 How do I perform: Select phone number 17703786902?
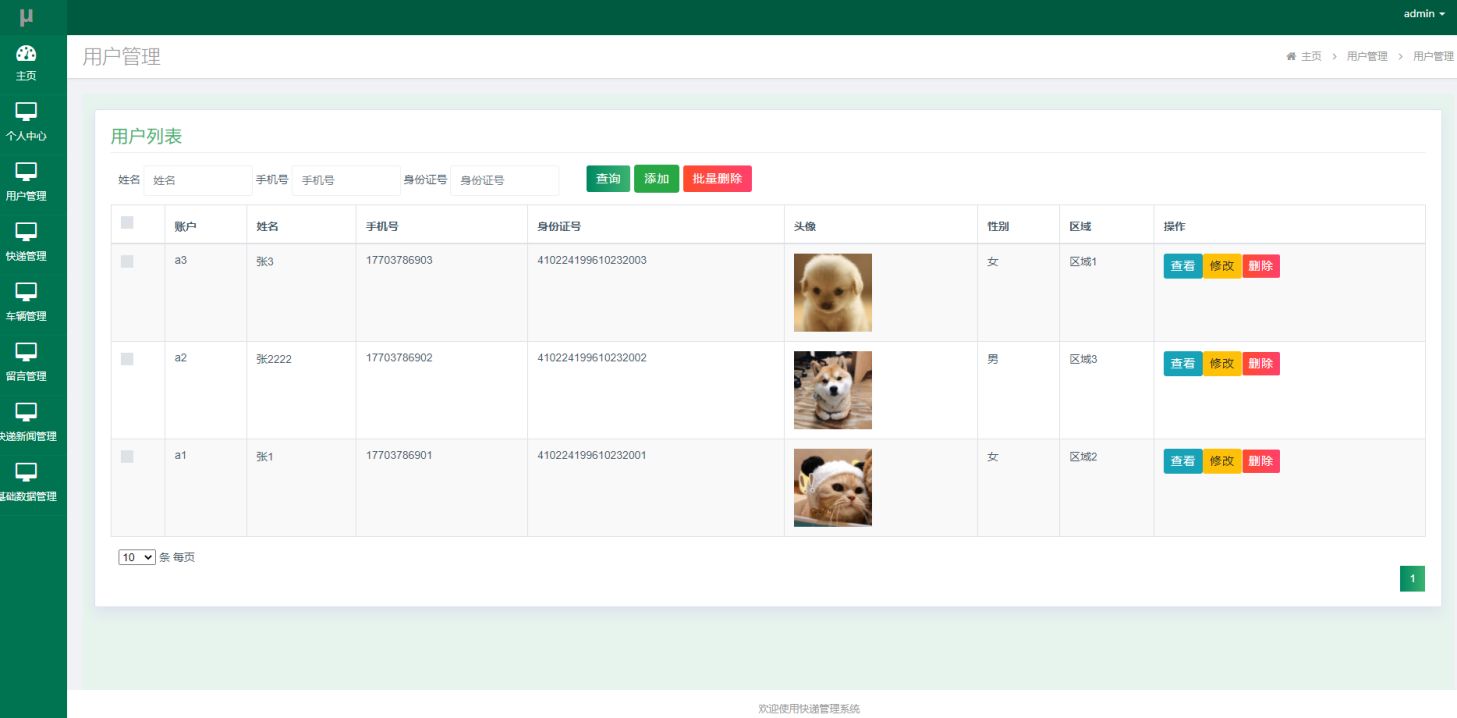pos(399,358)
